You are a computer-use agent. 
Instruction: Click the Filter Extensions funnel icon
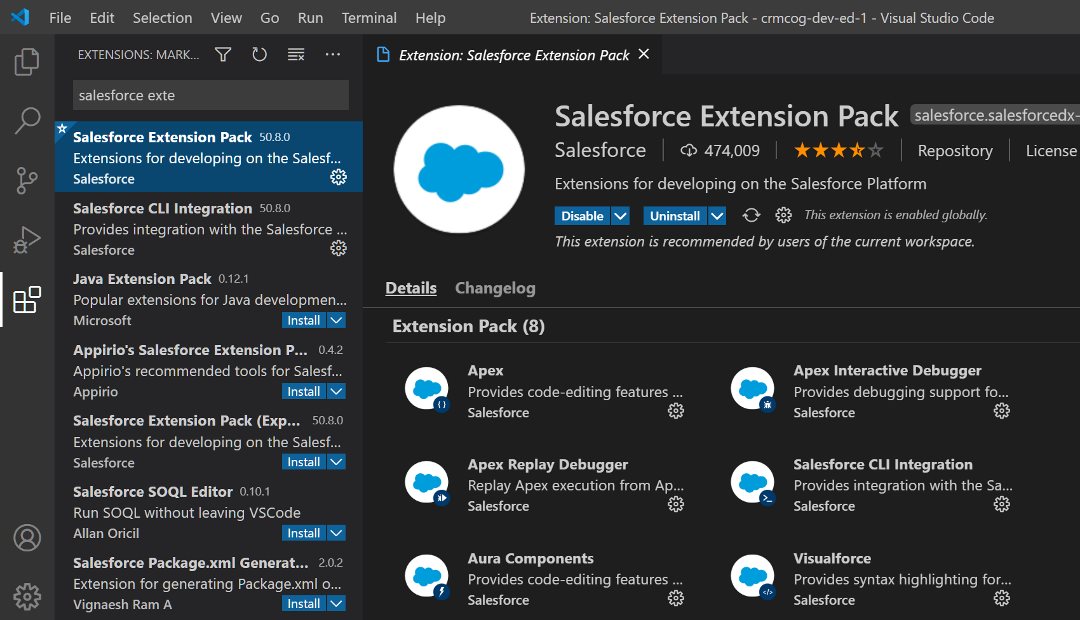tap(223, 54)
